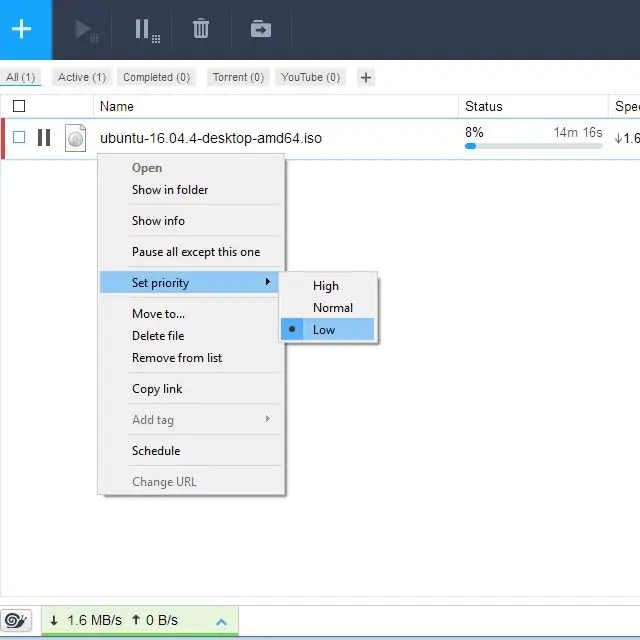Viewport: 640px width, 640px height.
Task: Select Low priority radio option
Action: tap(327, 329)
